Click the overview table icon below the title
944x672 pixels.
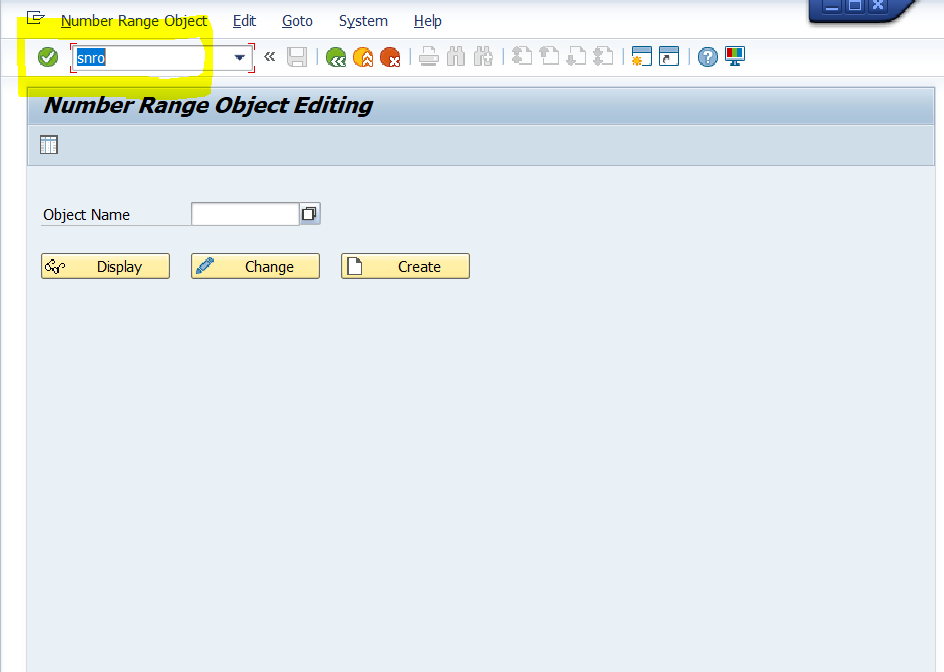click(49, 145)
